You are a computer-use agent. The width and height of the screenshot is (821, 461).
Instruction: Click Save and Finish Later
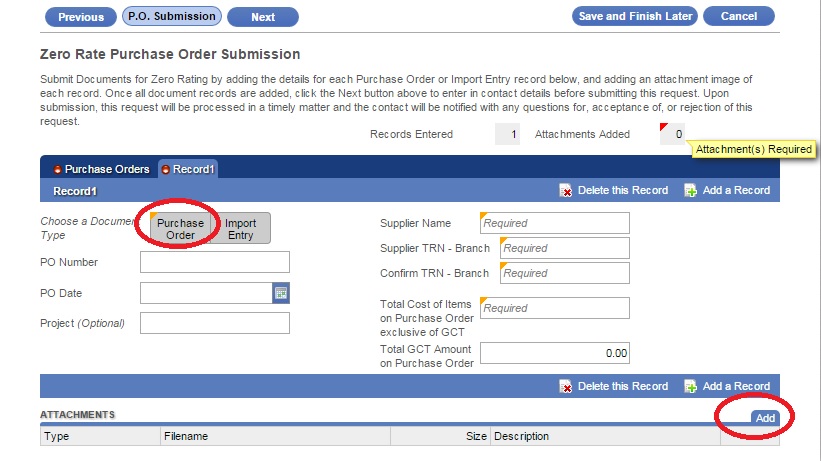point(635,17)
